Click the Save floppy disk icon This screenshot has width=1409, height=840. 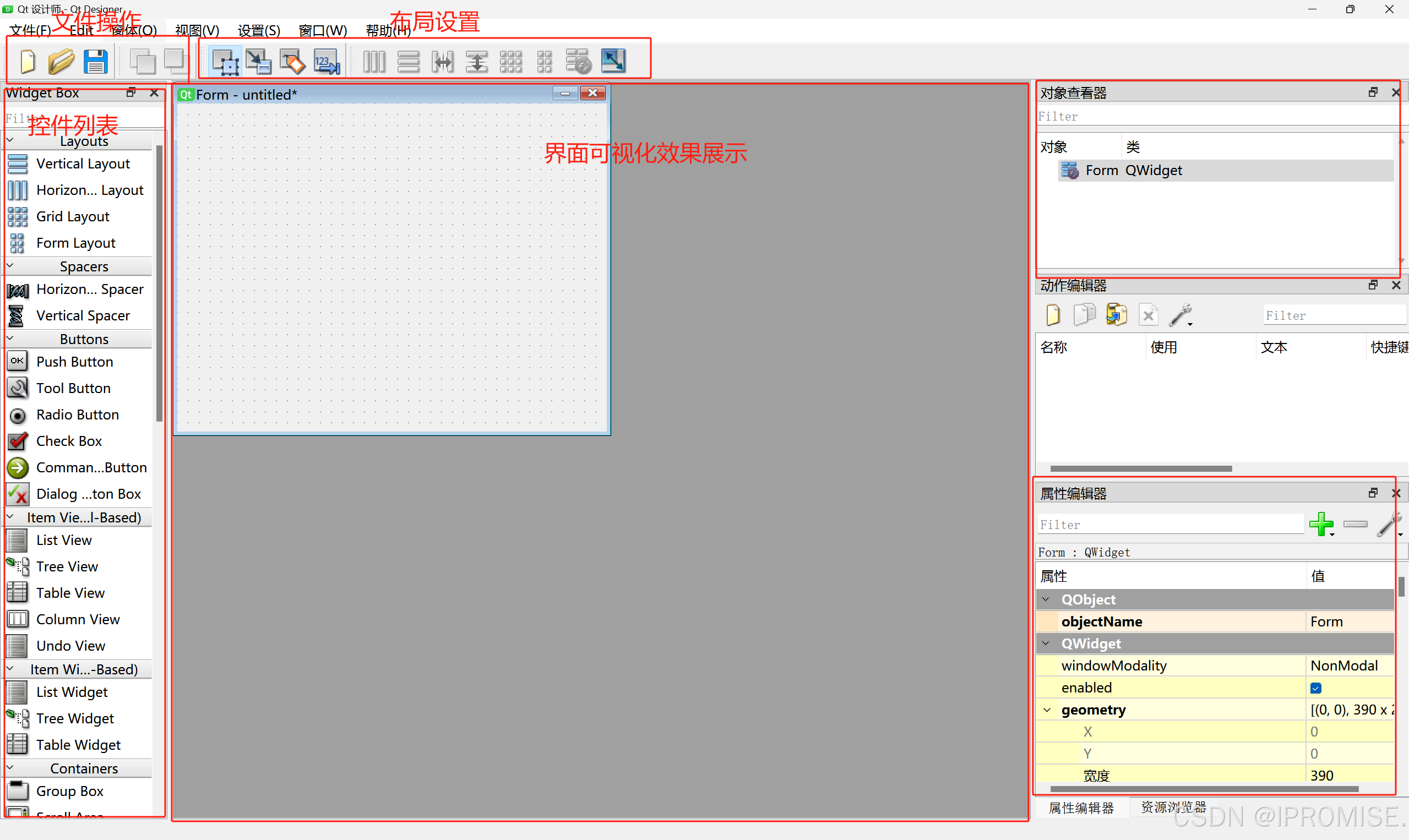point(95,61)
